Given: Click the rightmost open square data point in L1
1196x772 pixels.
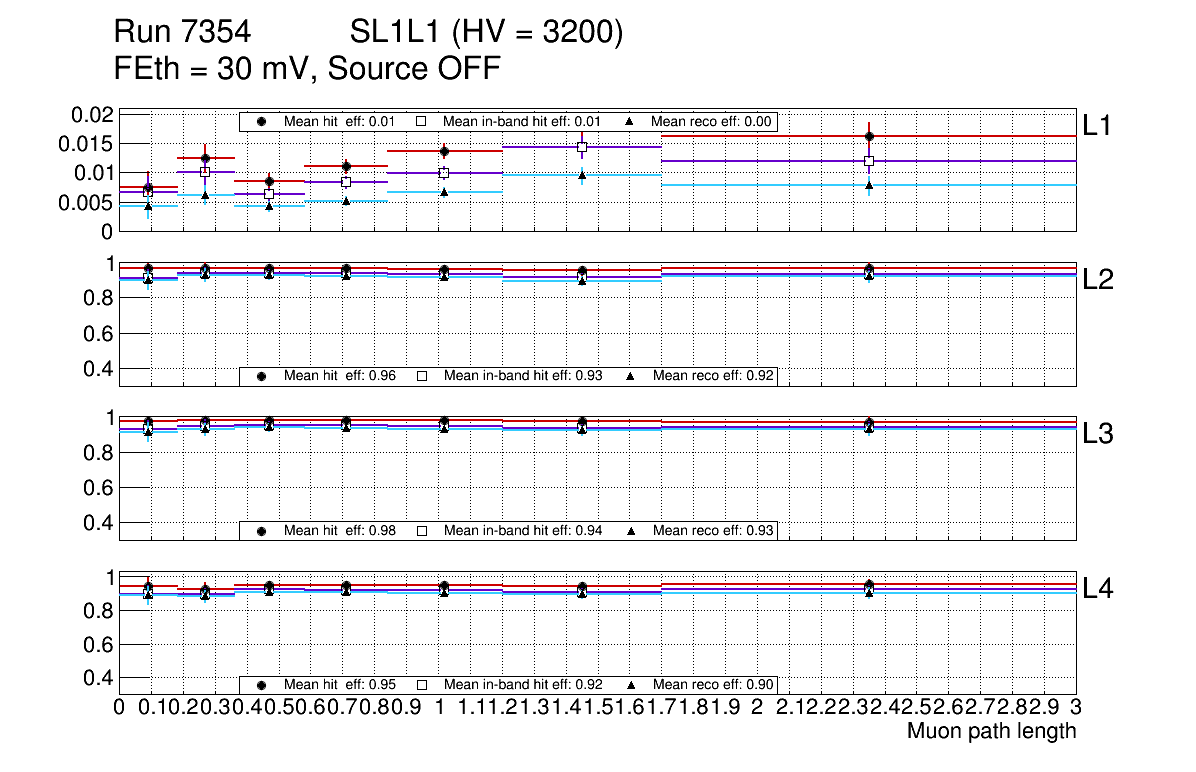Looking at the screenshot, I should coord(869,161).
